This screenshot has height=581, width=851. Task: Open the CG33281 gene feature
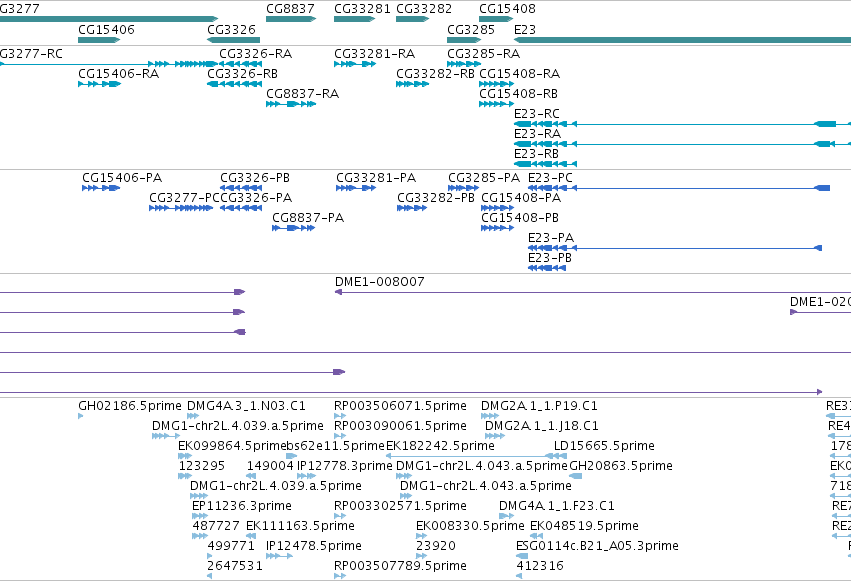pos(354,19)
